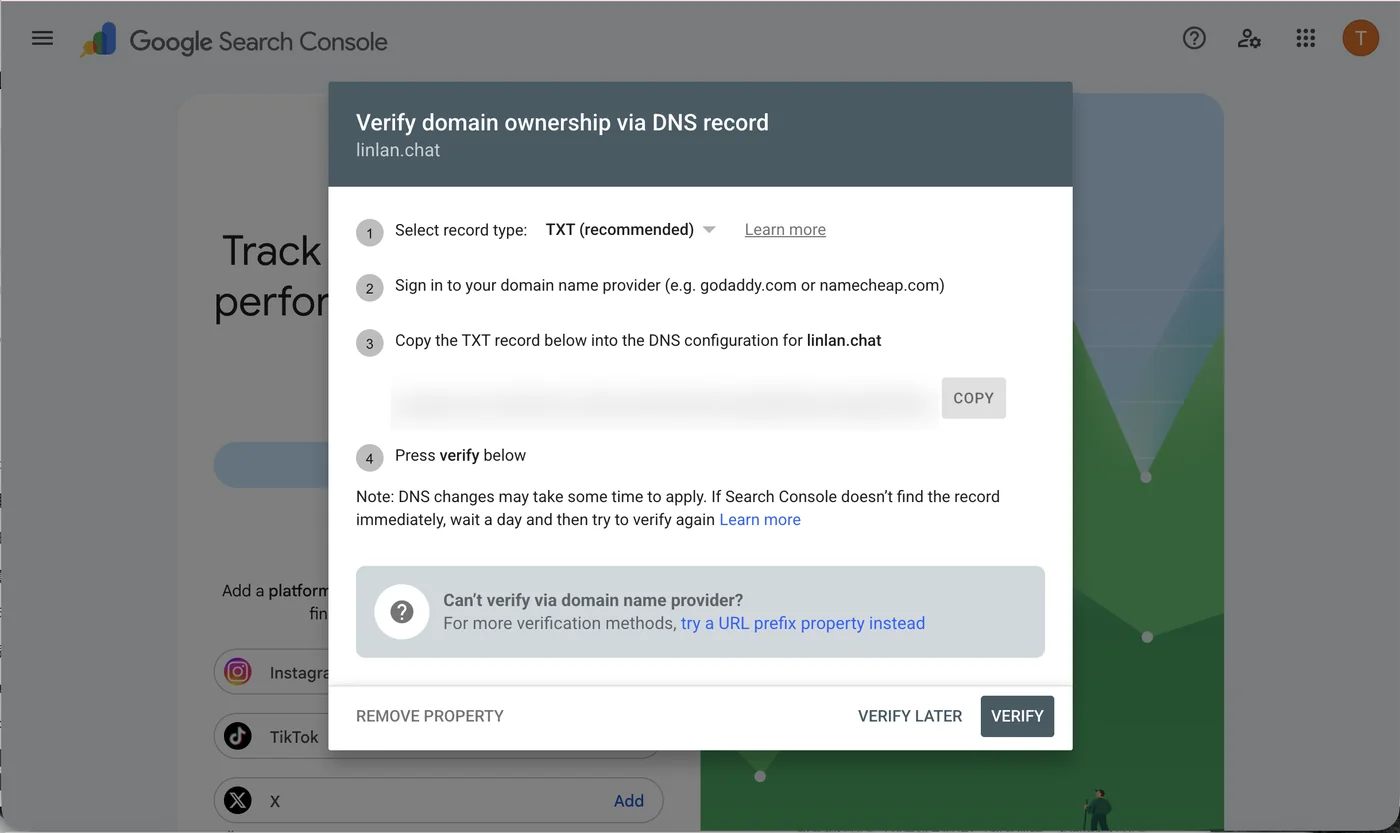This screenshot has width=1400, height=833.
Task: Open the Google apps grid
Action: 1305,39
